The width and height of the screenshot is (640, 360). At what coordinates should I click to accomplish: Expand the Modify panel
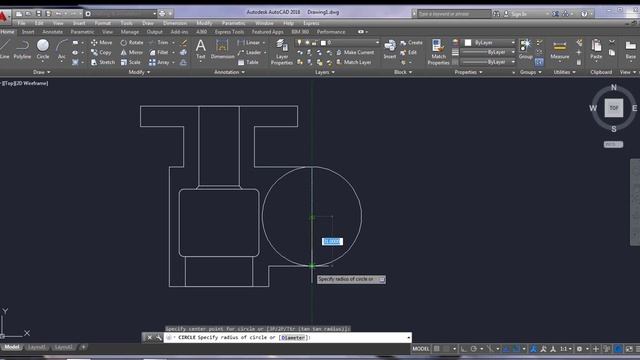pos(139,72)
